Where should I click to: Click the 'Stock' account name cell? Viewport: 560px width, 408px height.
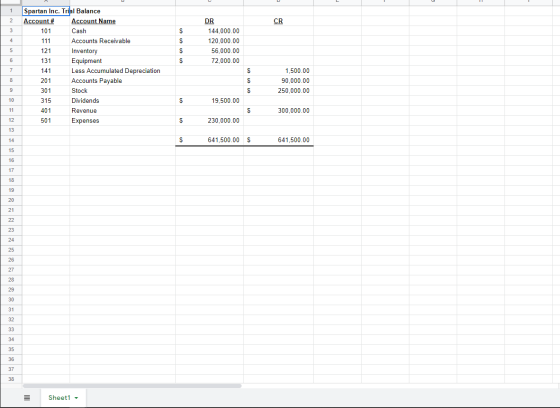coord(122,91)
